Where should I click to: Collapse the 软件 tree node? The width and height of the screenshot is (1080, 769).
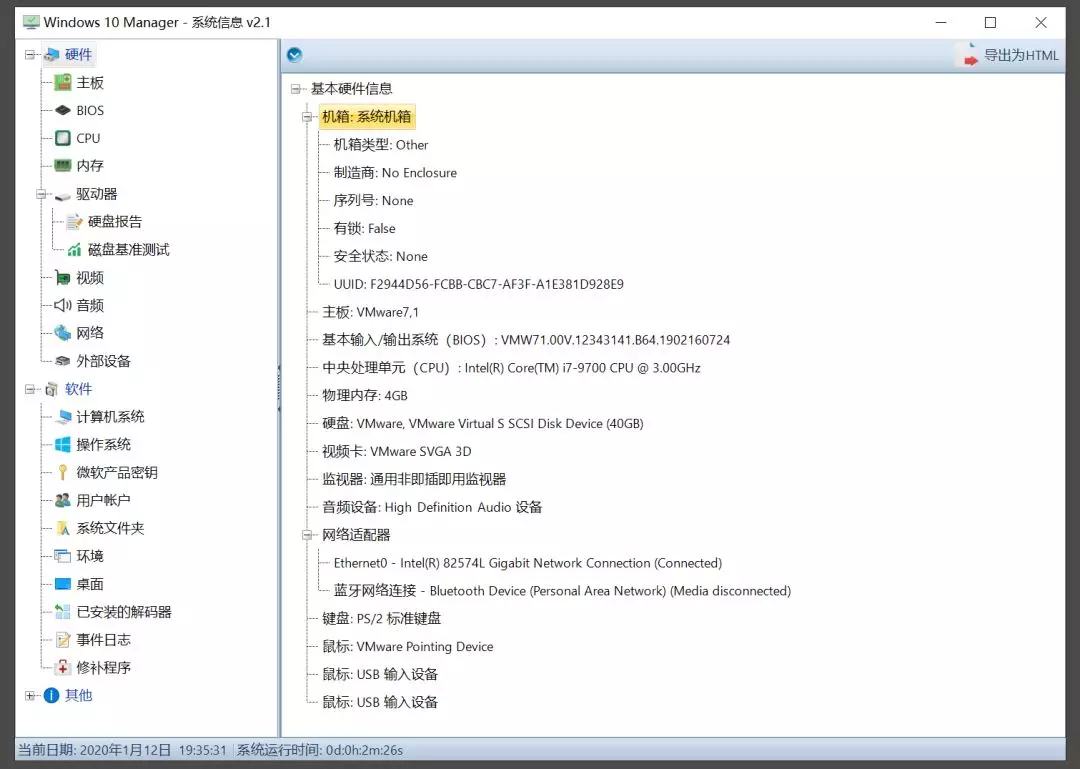coord(30,389)
